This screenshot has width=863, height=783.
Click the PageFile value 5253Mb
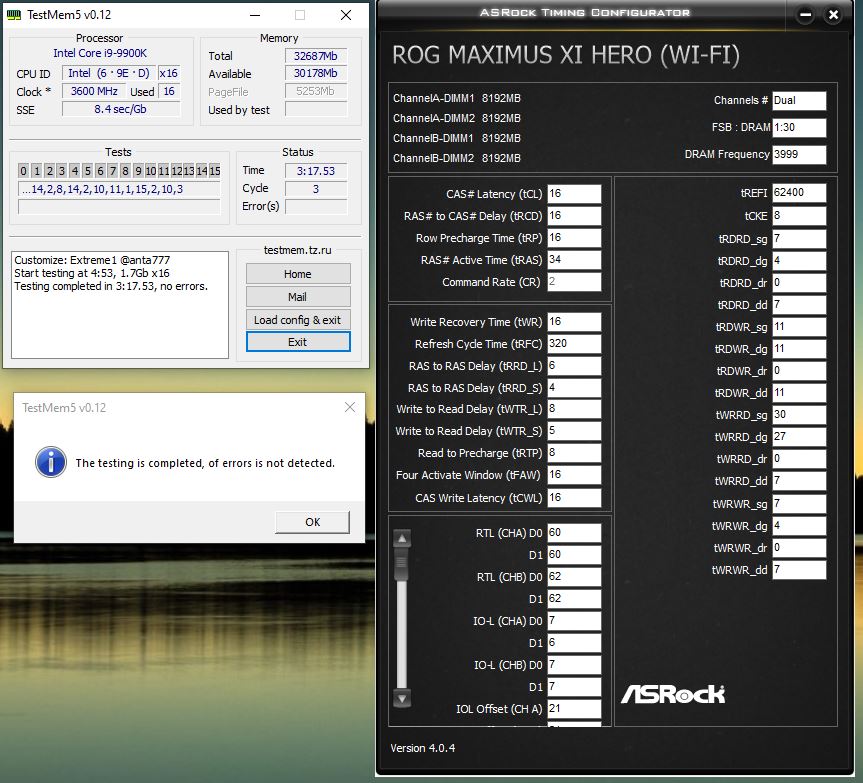click(x=315, y=91)
